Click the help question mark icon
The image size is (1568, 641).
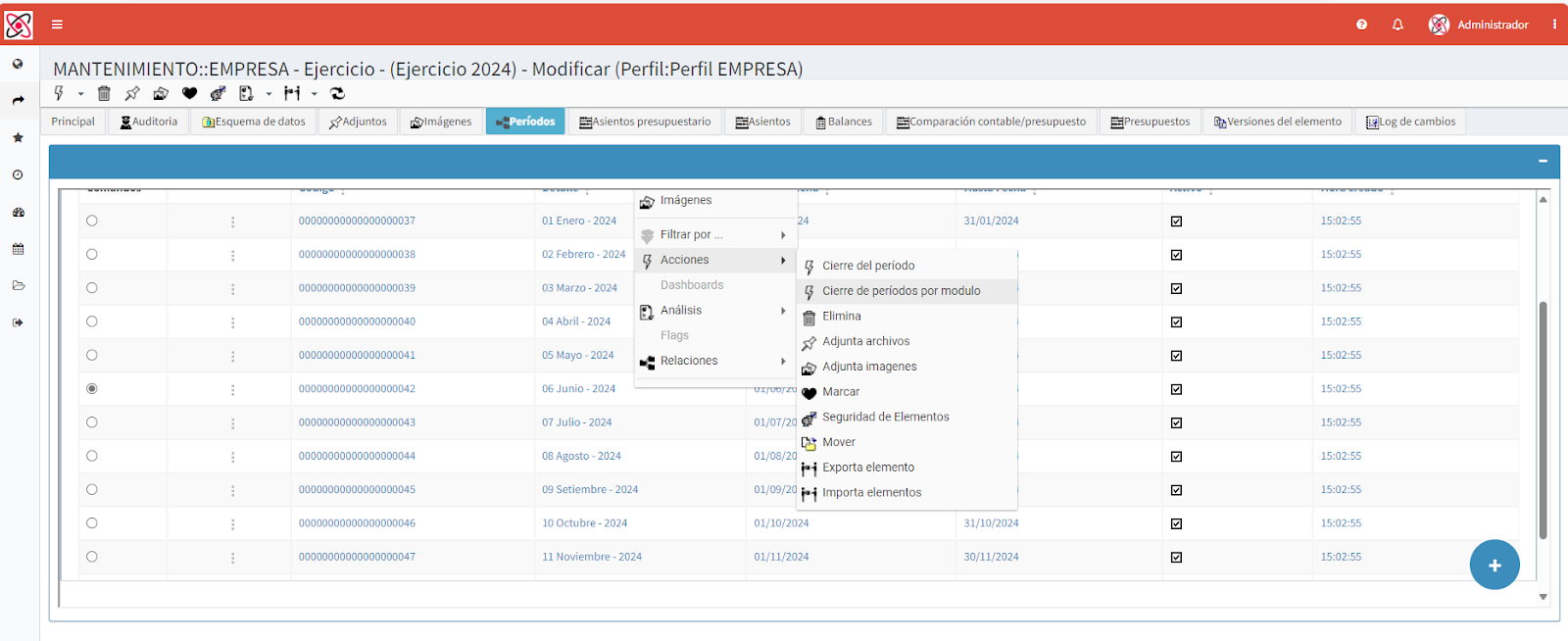[1361, 25]
